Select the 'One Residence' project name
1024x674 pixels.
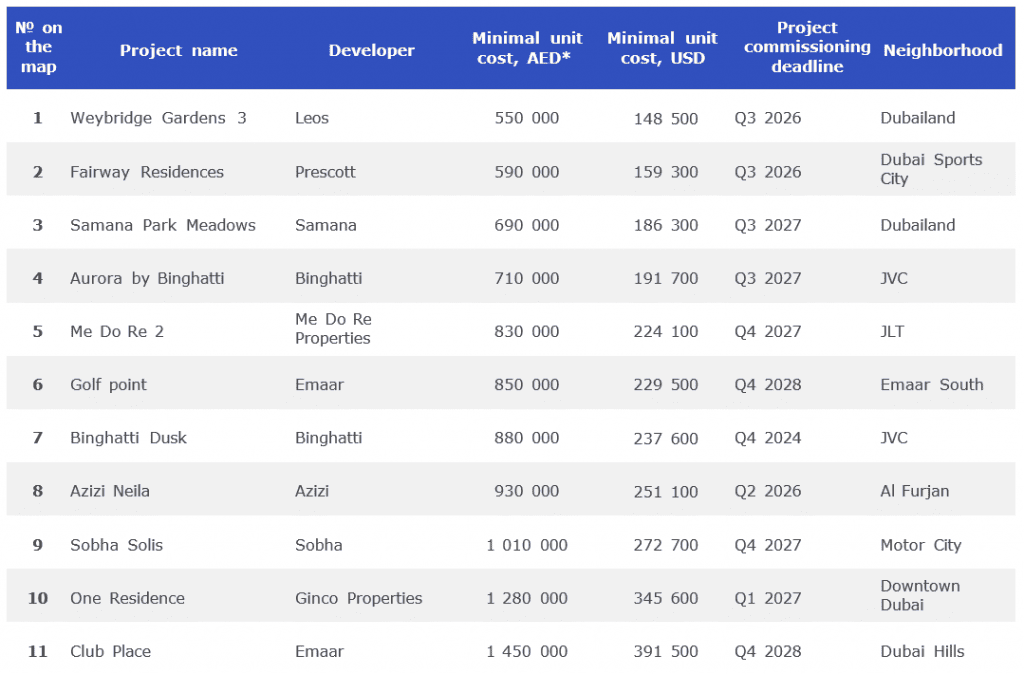(127, 598)
